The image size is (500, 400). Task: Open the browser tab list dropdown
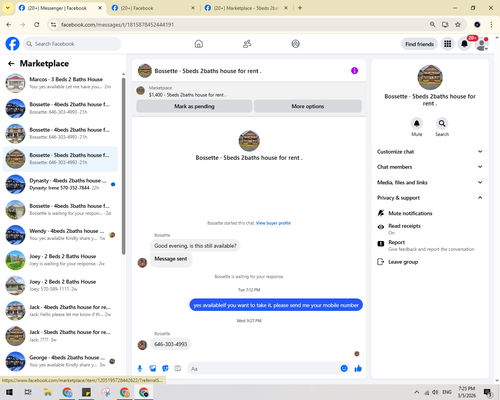[8, 8]
